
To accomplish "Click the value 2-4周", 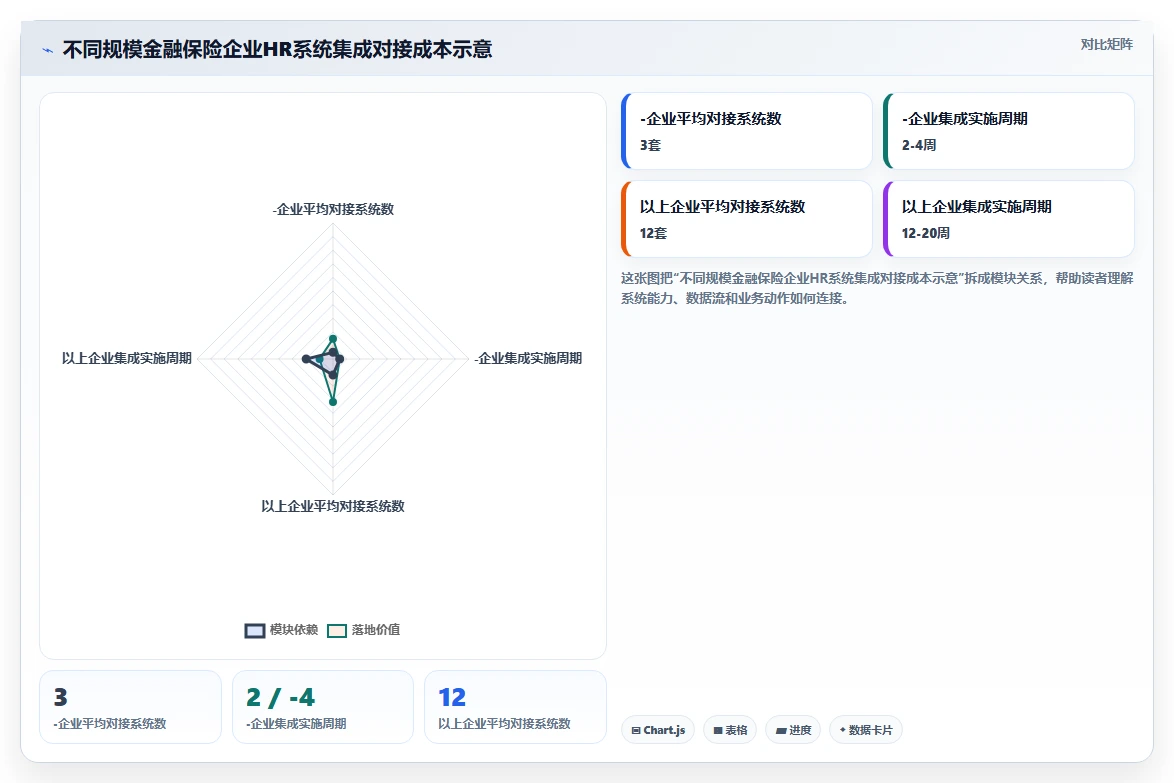I will [919, 145].
